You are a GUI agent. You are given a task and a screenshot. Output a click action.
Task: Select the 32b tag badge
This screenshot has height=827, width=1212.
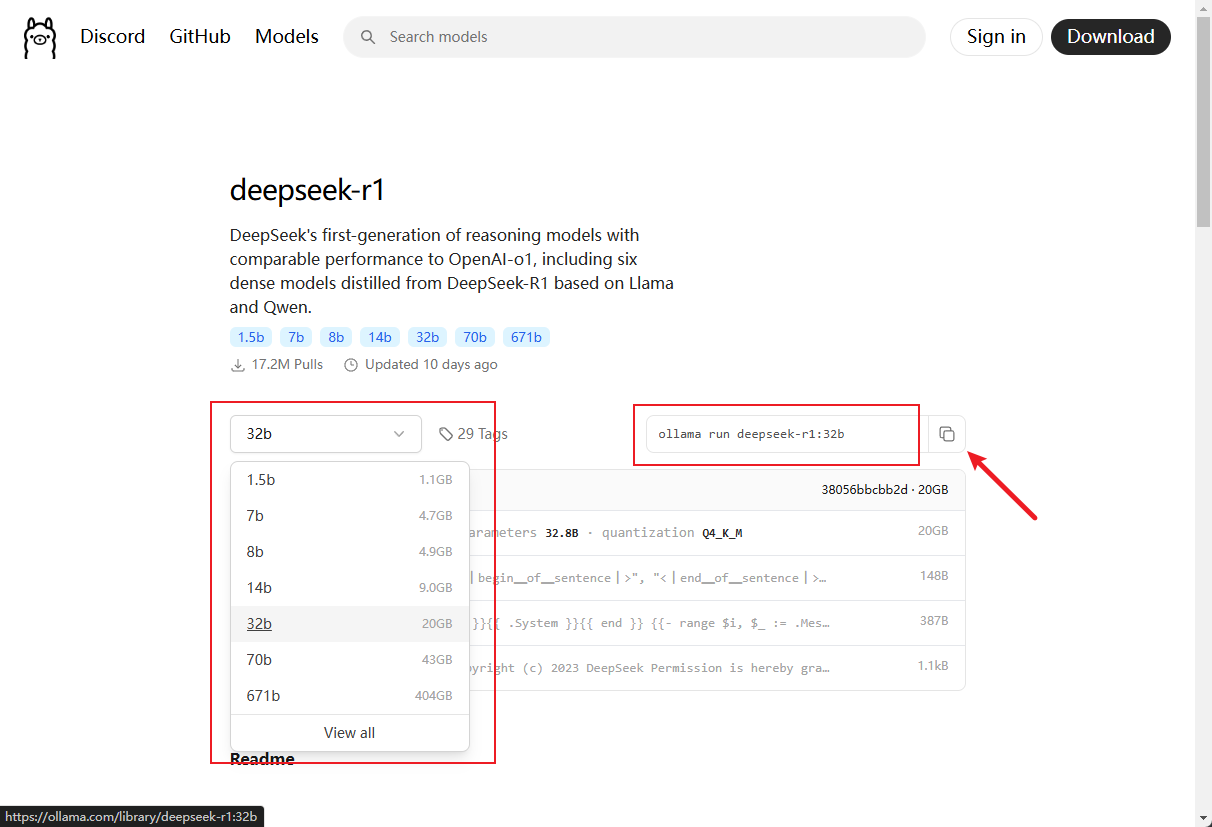pos(427,337)
